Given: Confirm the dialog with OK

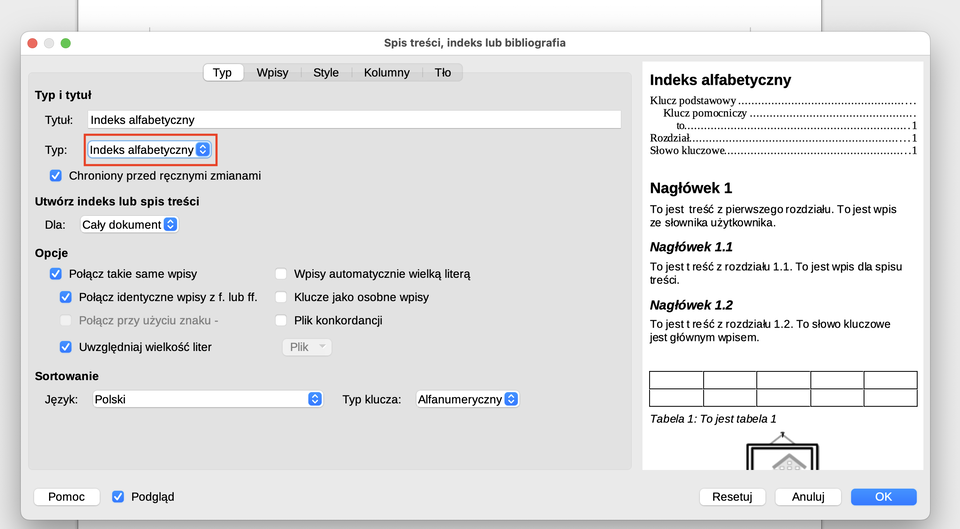Looking at the screenshot, I should point(883,497).
